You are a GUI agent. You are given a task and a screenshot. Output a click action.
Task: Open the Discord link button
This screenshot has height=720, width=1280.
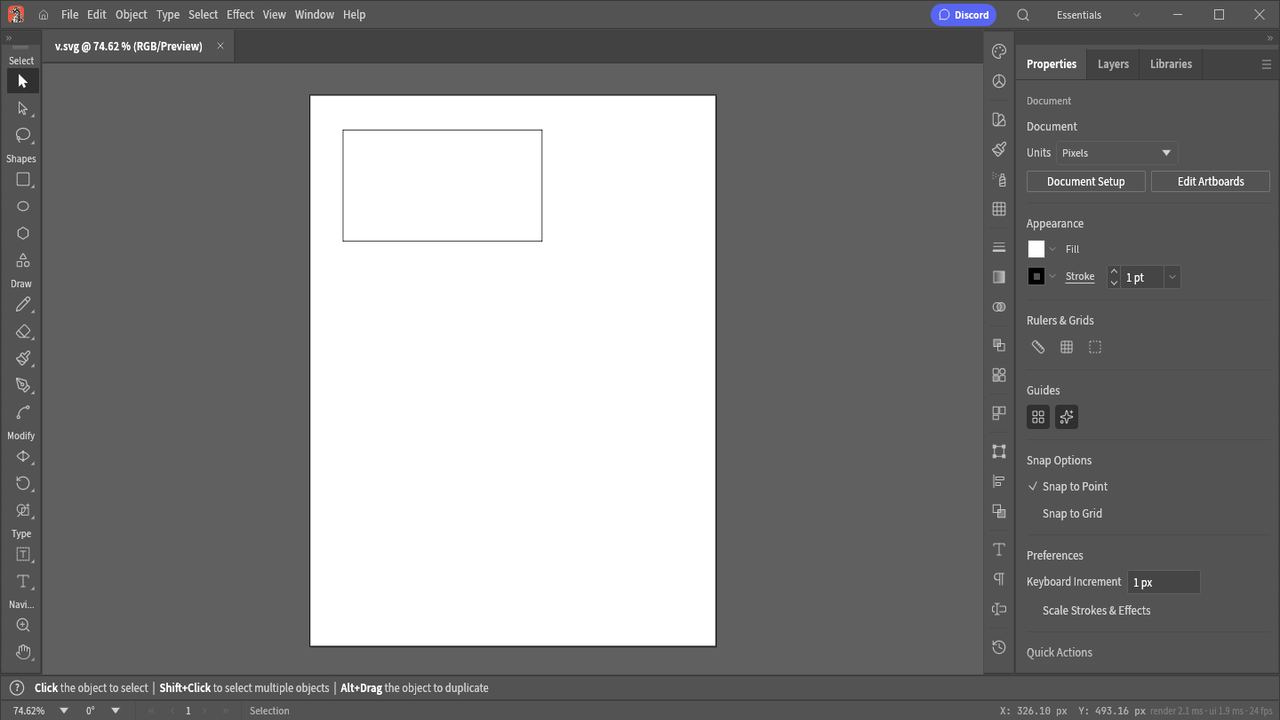[x=964, y=15]
